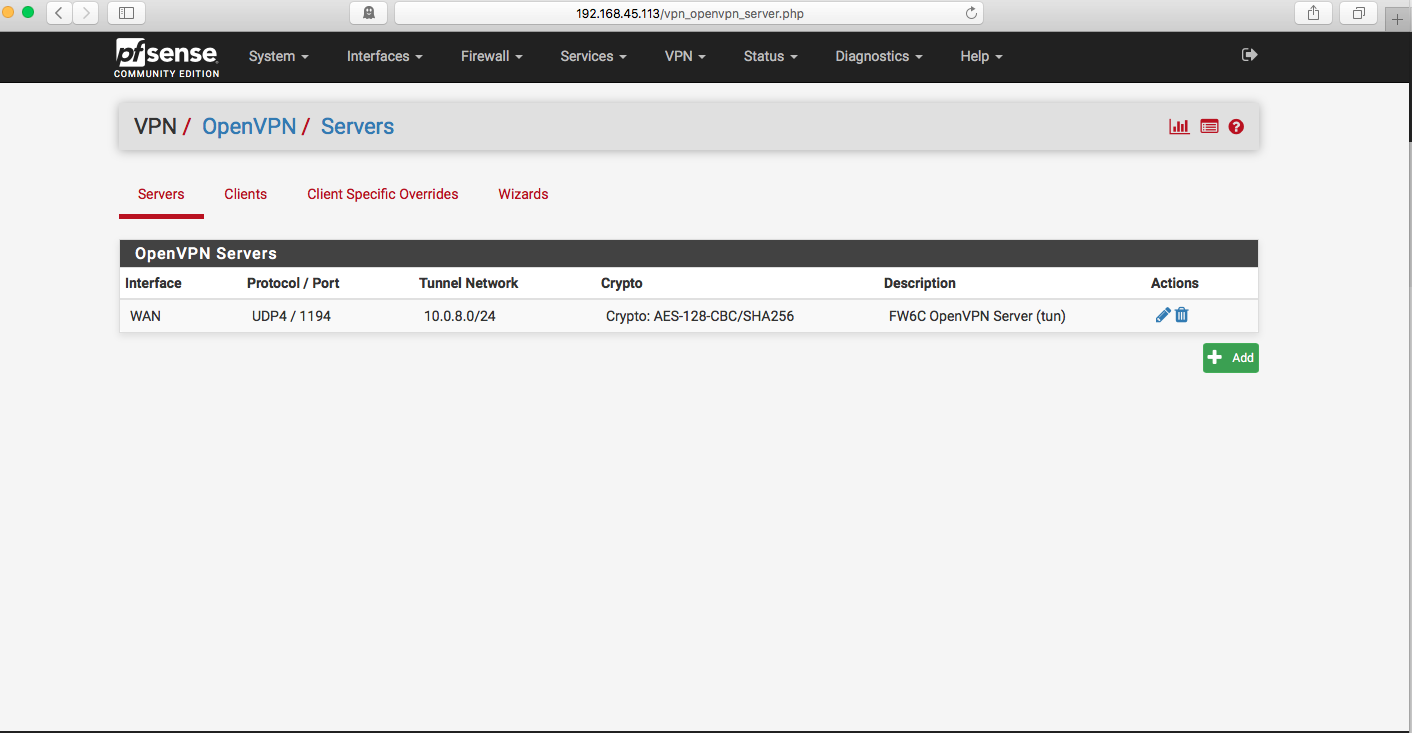This screenshot has width=1412, height=733.
Task: Open Safari share menu
Action: pos(1313,13)
